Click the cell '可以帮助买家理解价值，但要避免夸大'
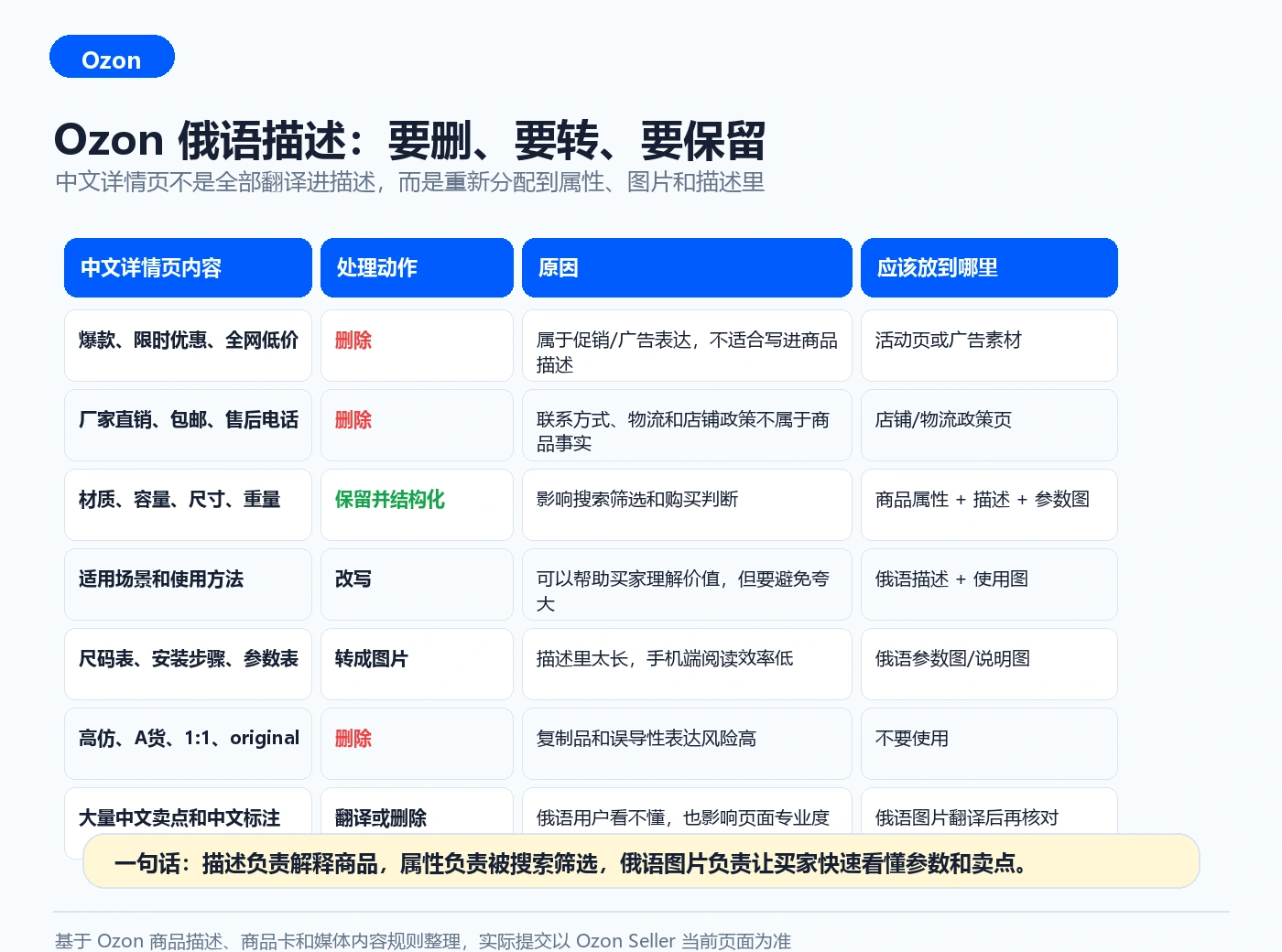 [687, 584]
